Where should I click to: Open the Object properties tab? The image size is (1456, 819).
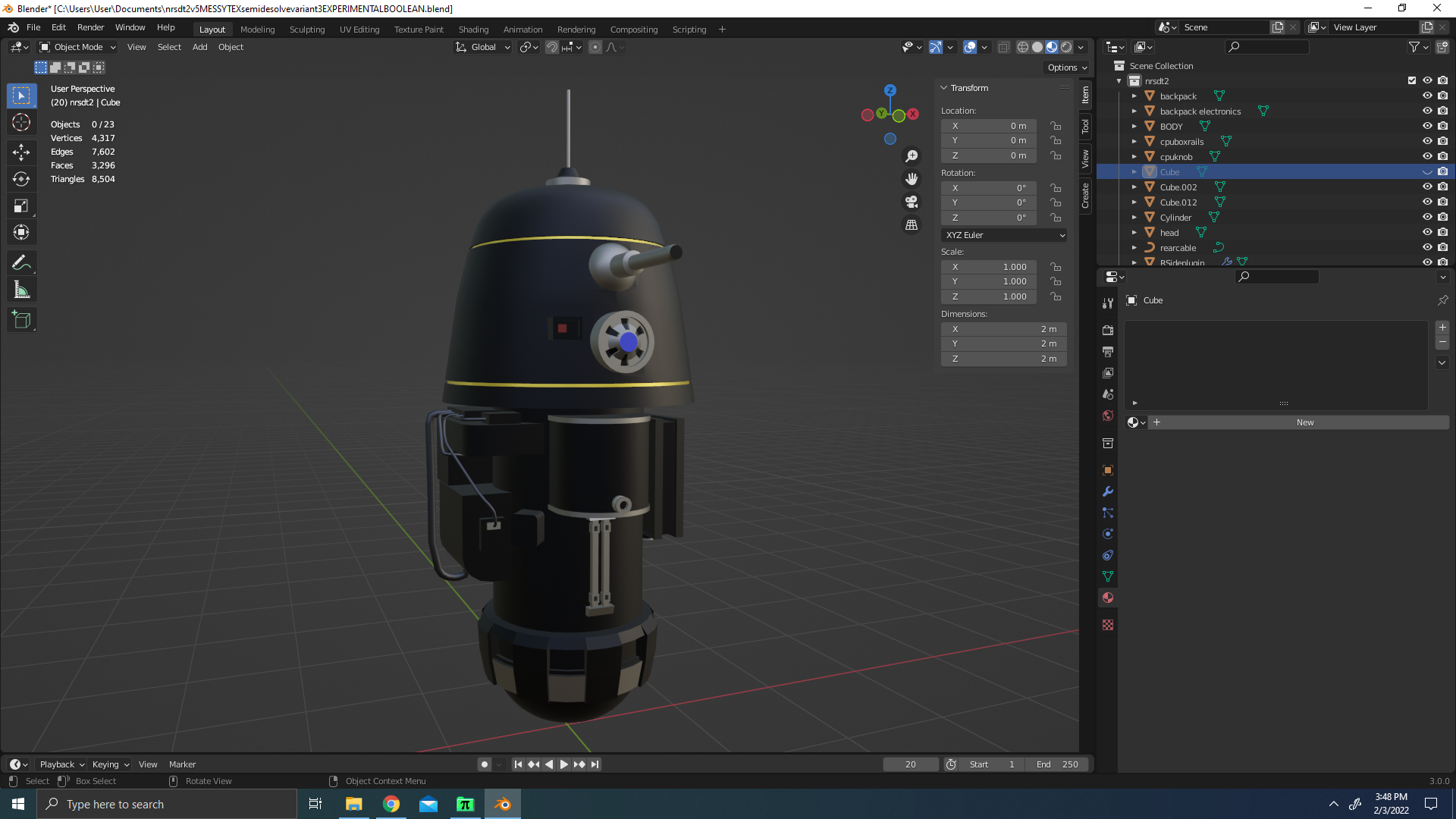[1108, 470]
